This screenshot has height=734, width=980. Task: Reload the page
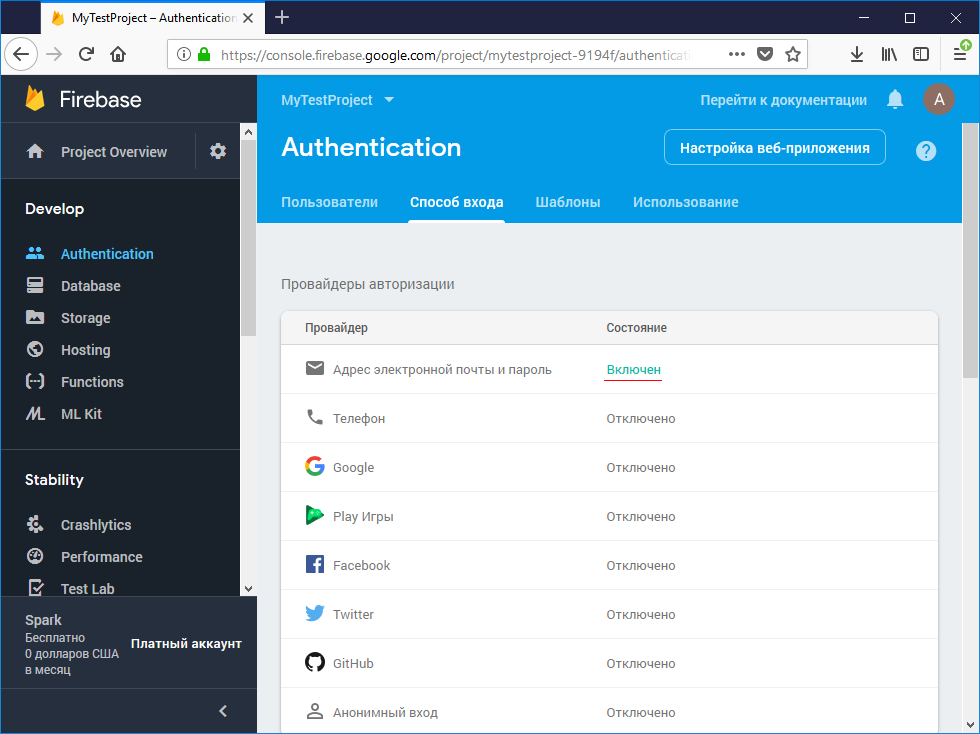[87, 55]
